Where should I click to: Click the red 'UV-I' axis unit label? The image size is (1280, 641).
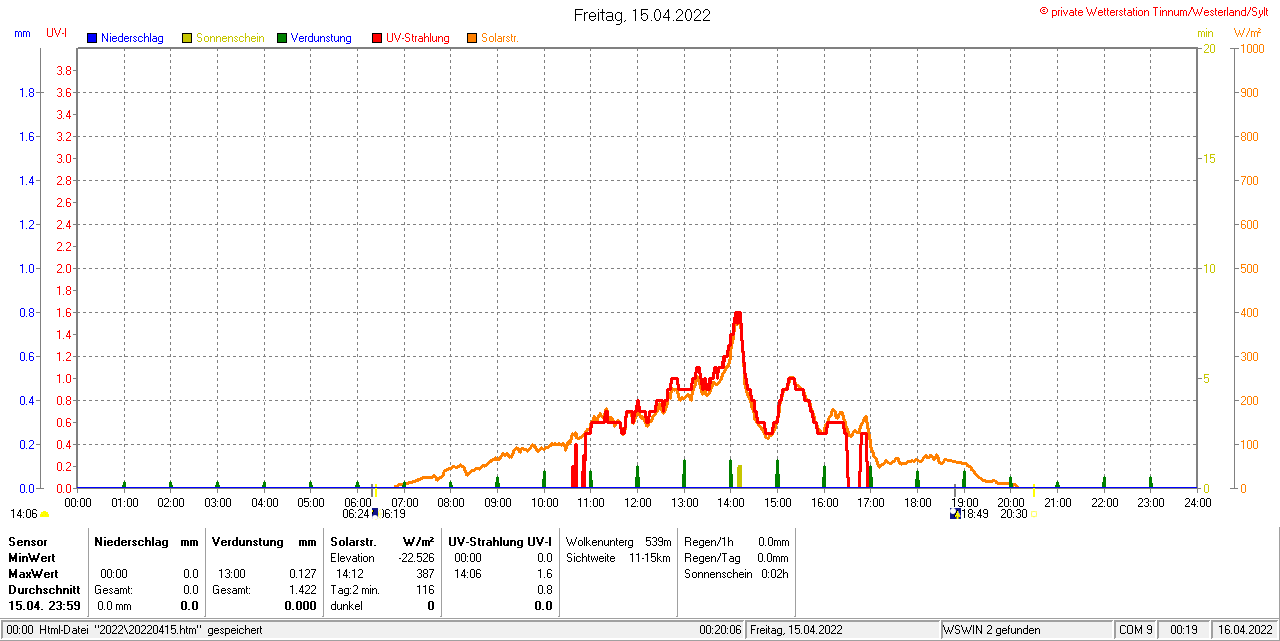tap(58, 33)
